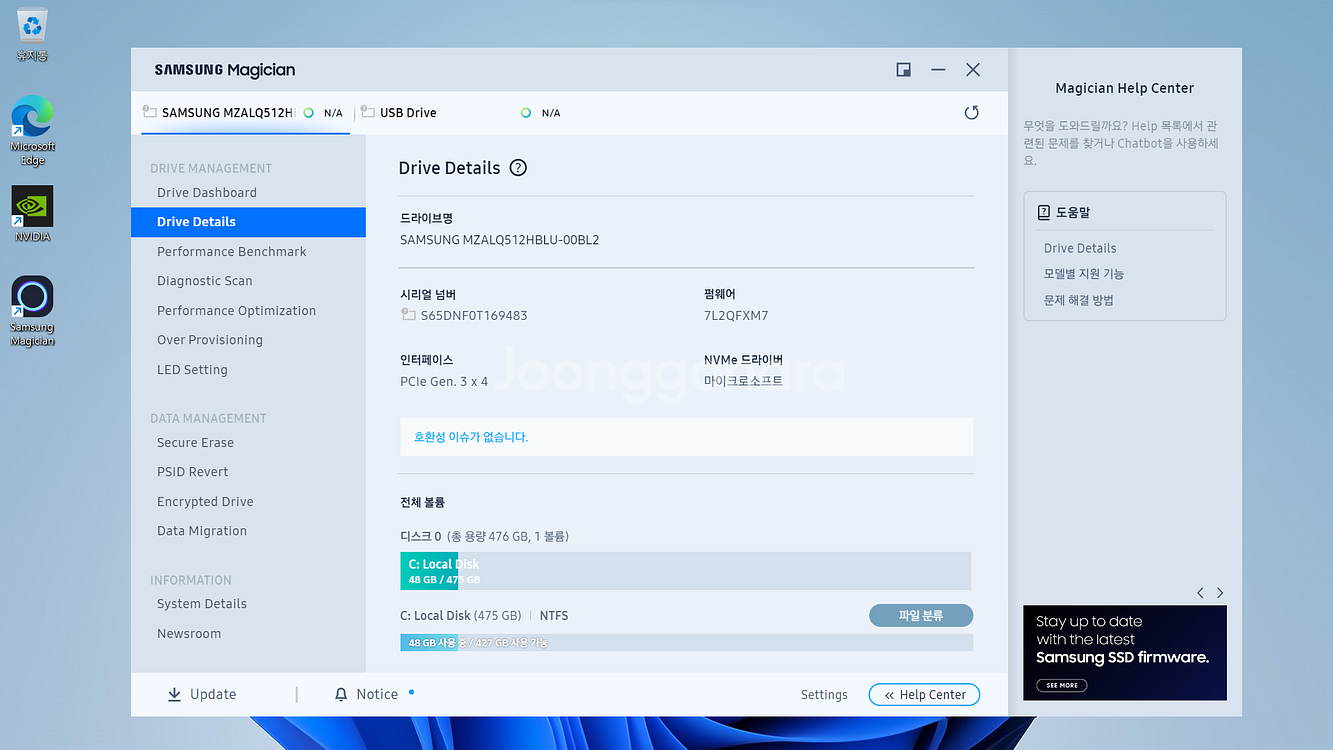1333x750 pixels.
Task: Select the USB Drive tab
Action: click(x=460, y=113)
